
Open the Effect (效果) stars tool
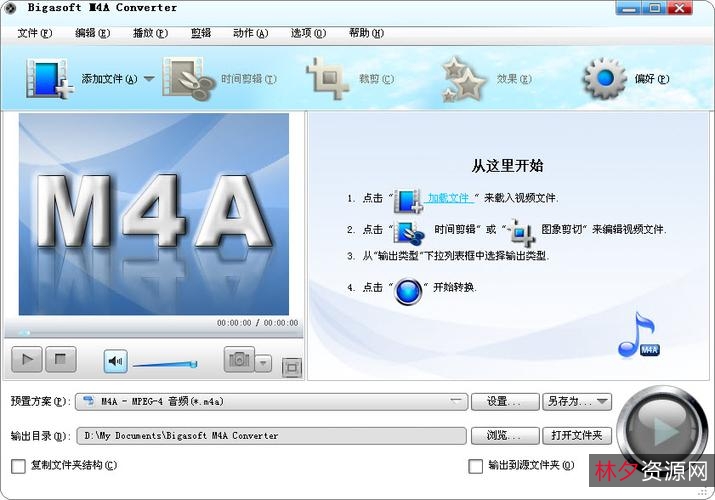464,79
